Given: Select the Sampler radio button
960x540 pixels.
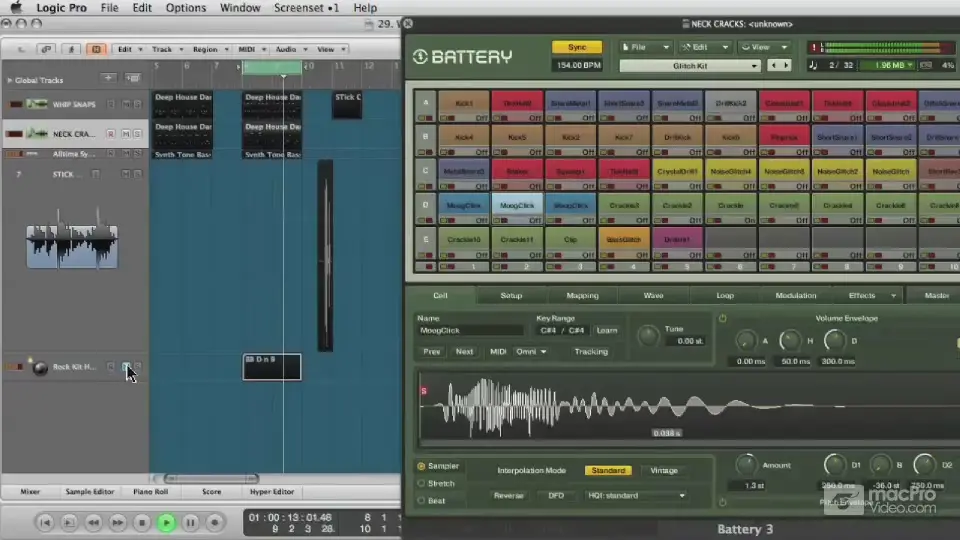Looking at the screenshot, I should pos(421,466).
